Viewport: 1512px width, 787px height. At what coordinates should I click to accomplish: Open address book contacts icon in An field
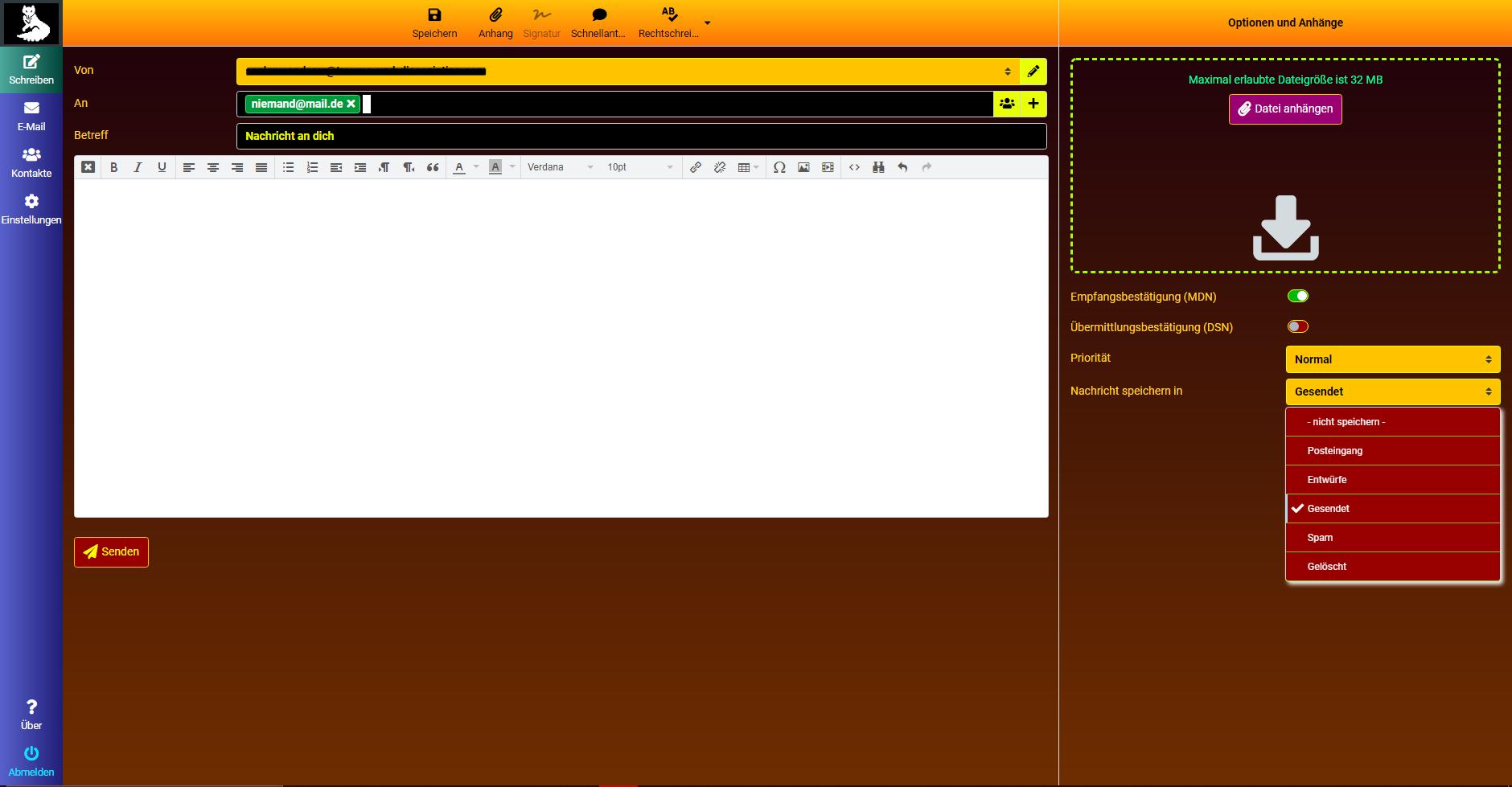[x=1007, y=104]
